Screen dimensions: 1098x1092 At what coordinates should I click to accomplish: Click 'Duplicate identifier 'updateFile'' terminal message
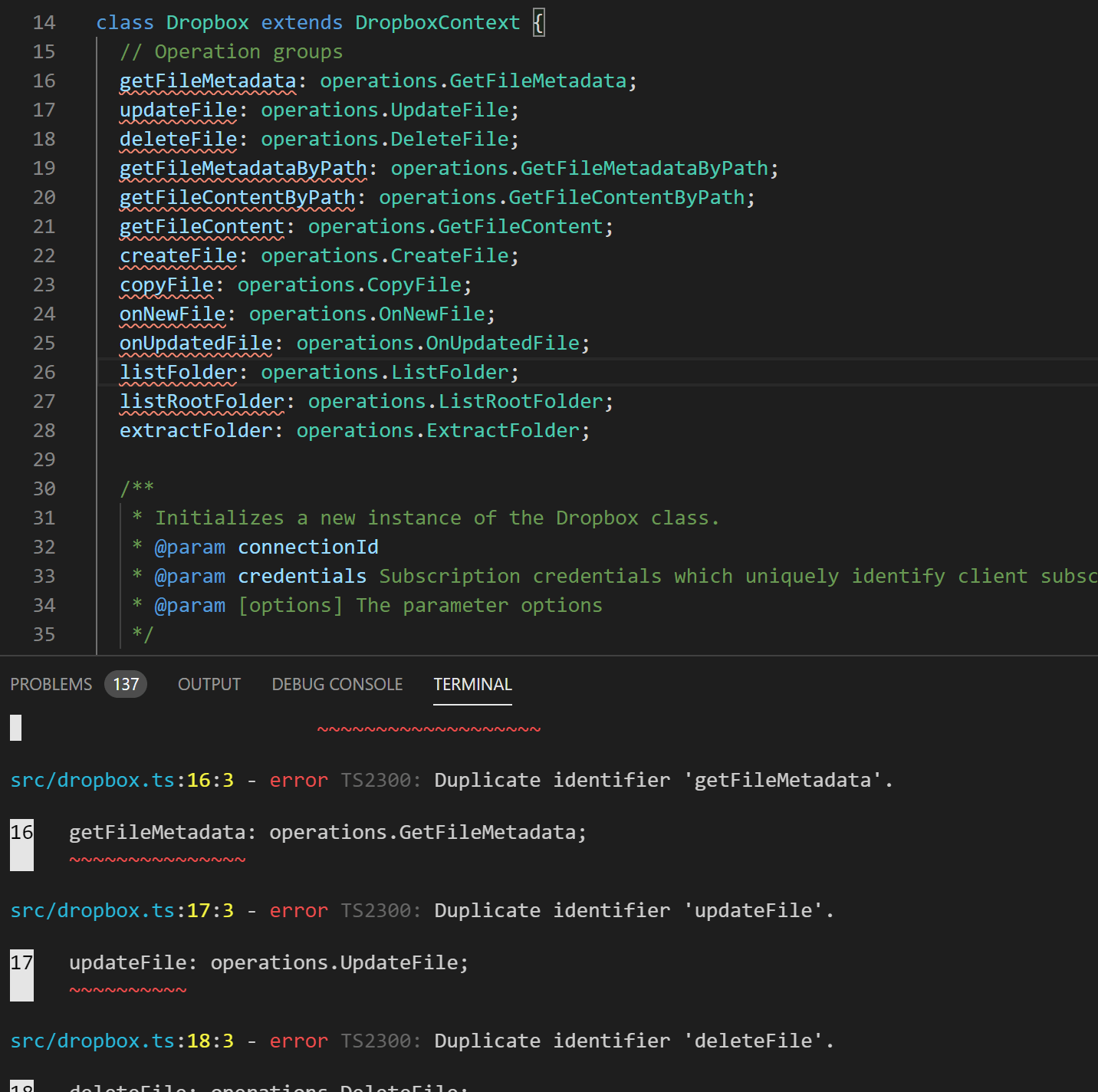point(634,910)
